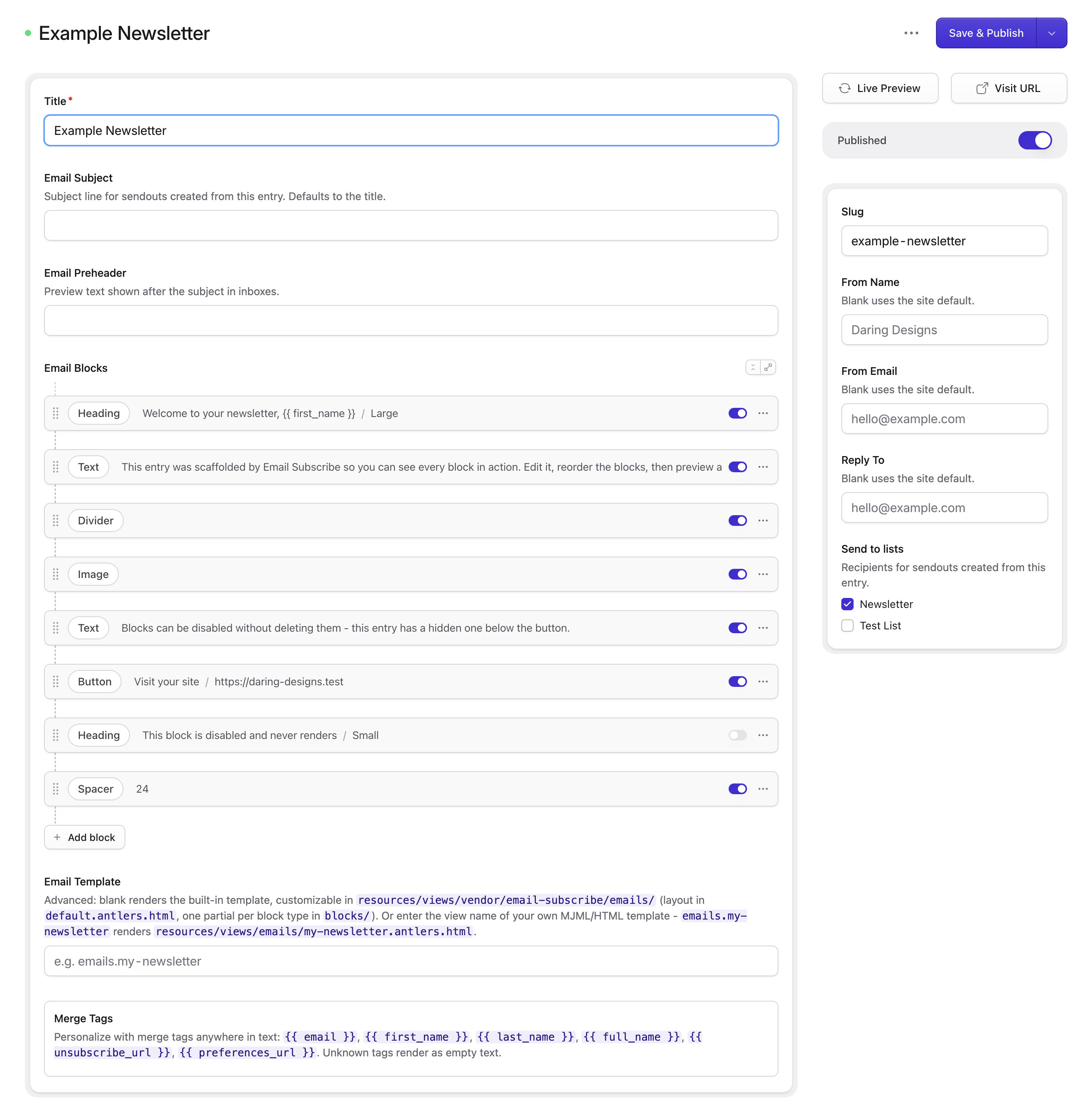Check the Test List checkbox
This screenshot has width=1087, height=1120.
pyautogui.click(x=847, y=626)
